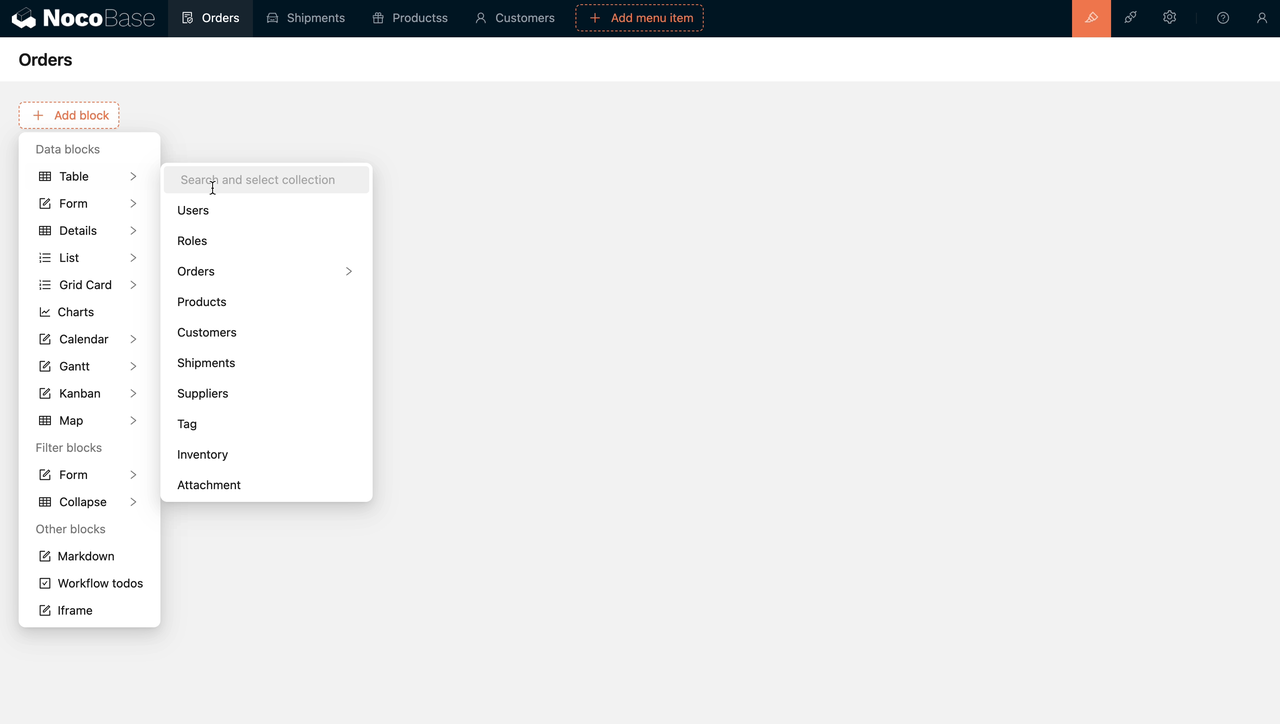The image size is (1280, 724).
Task: Expand the Calendar submenu arrow
Action: tap(133, 339)
